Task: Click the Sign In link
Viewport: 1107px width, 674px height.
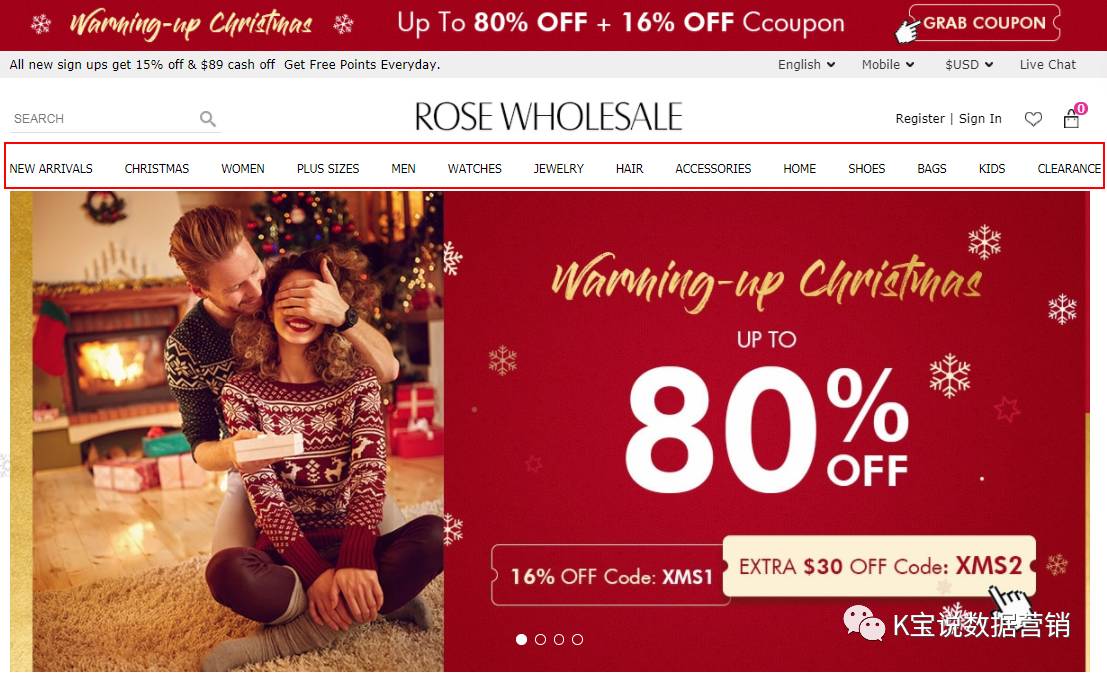Action: click(980, 119)
